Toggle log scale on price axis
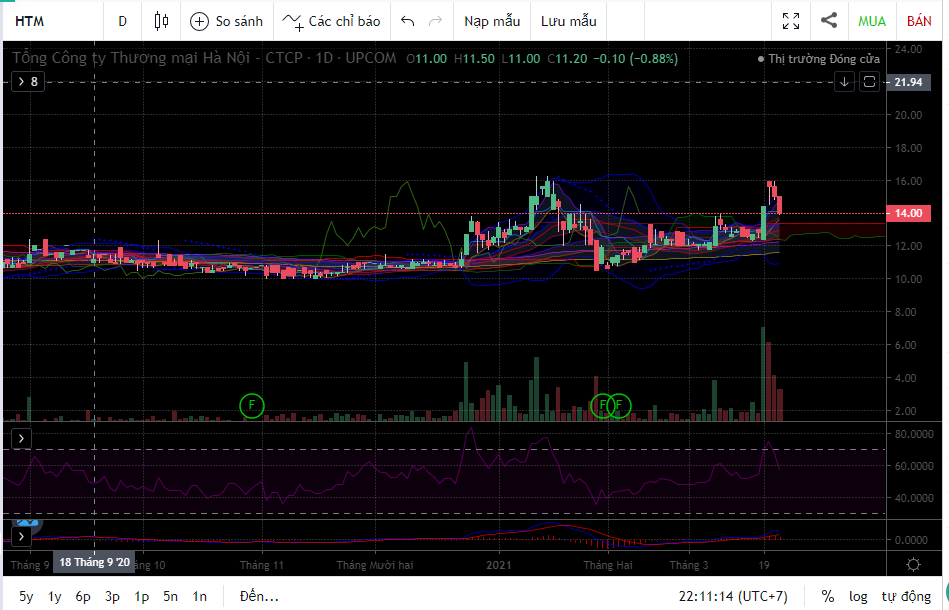 [858, 596]
